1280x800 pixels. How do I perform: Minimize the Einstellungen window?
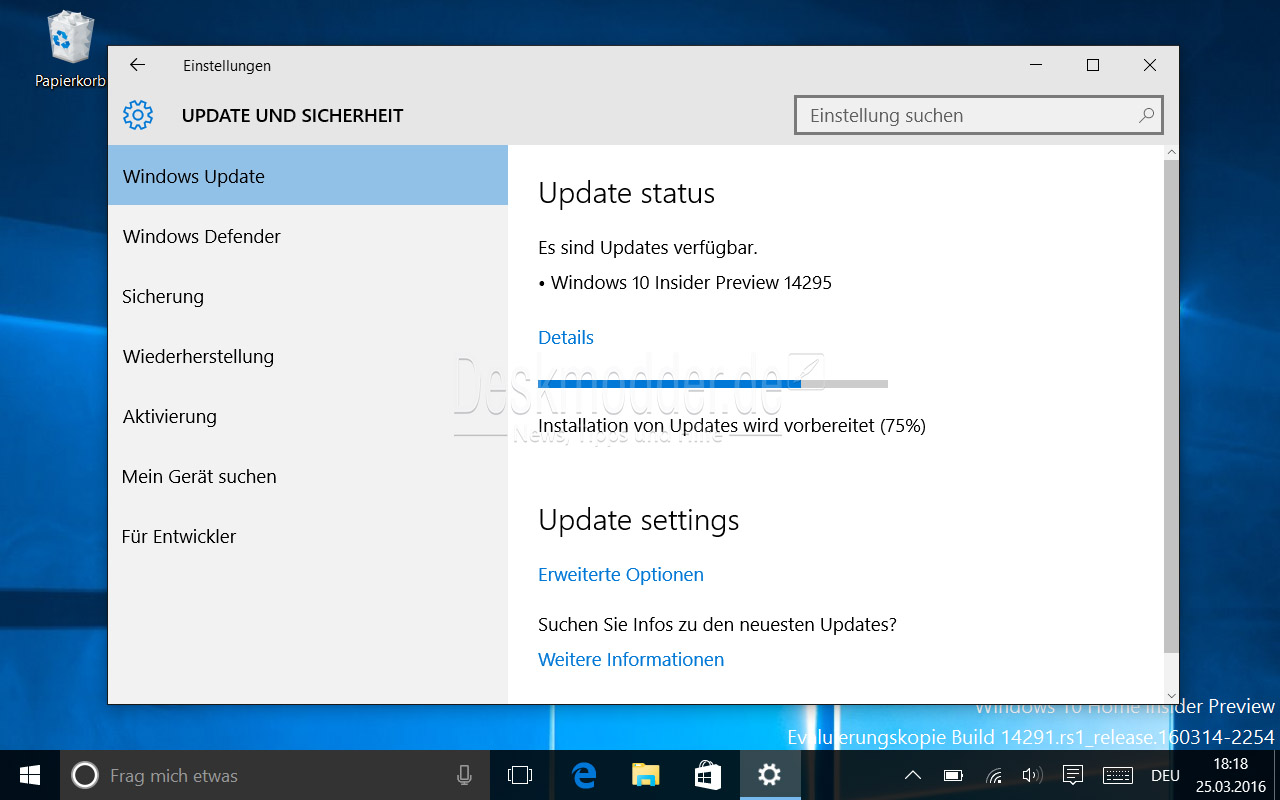pyautogui.click(x=1036, y=65)
